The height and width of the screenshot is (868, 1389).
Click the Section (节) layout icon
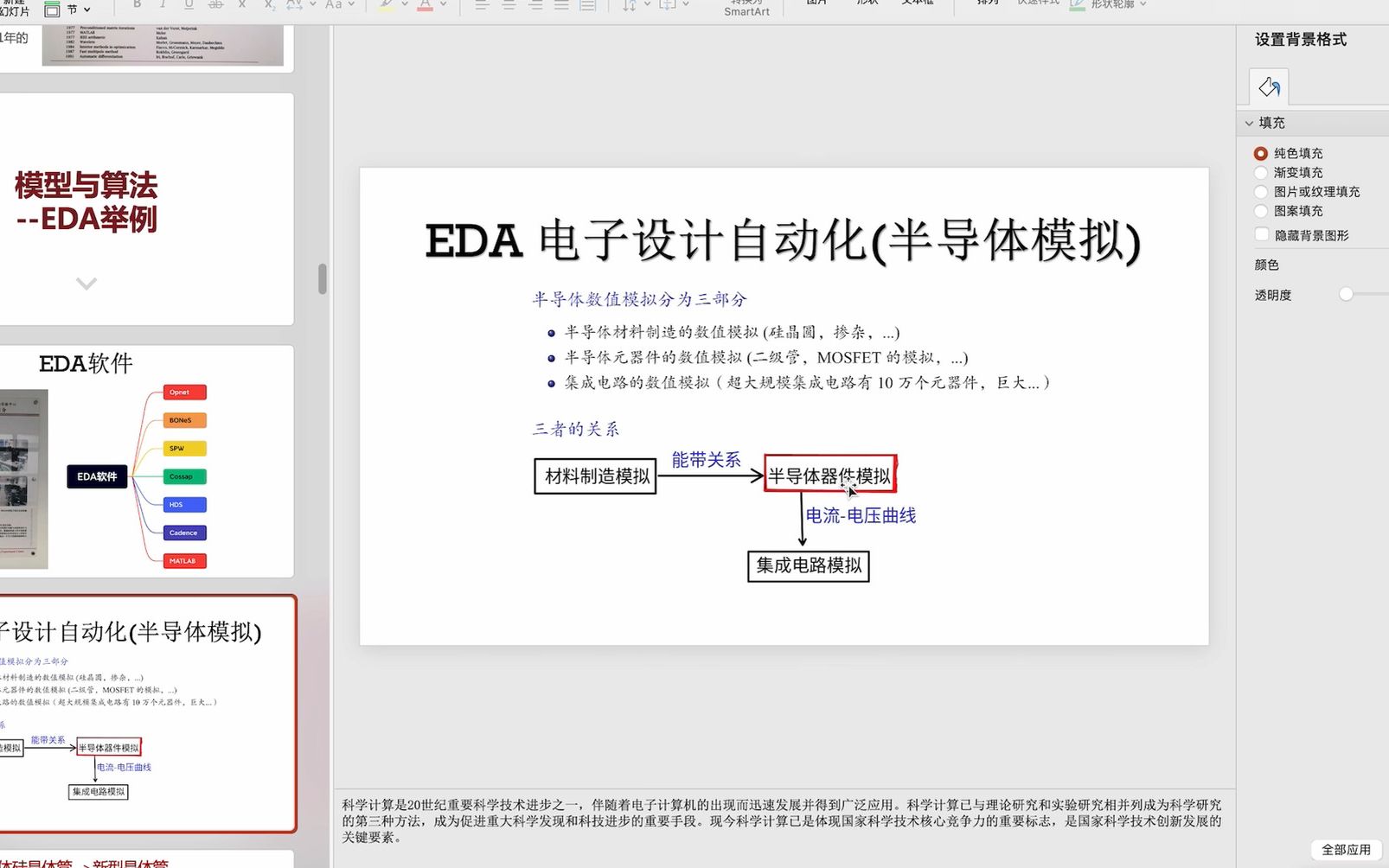coord(52,9)
